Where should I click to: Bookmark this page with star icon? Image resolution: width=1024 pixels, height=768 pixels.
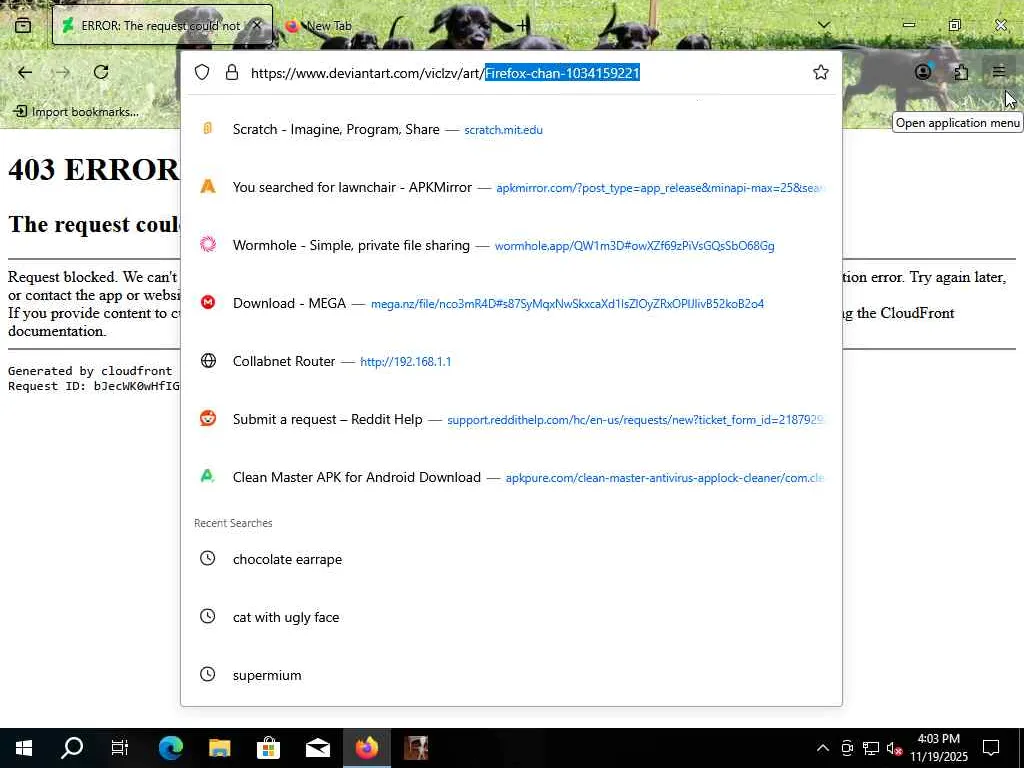(821, 72)
